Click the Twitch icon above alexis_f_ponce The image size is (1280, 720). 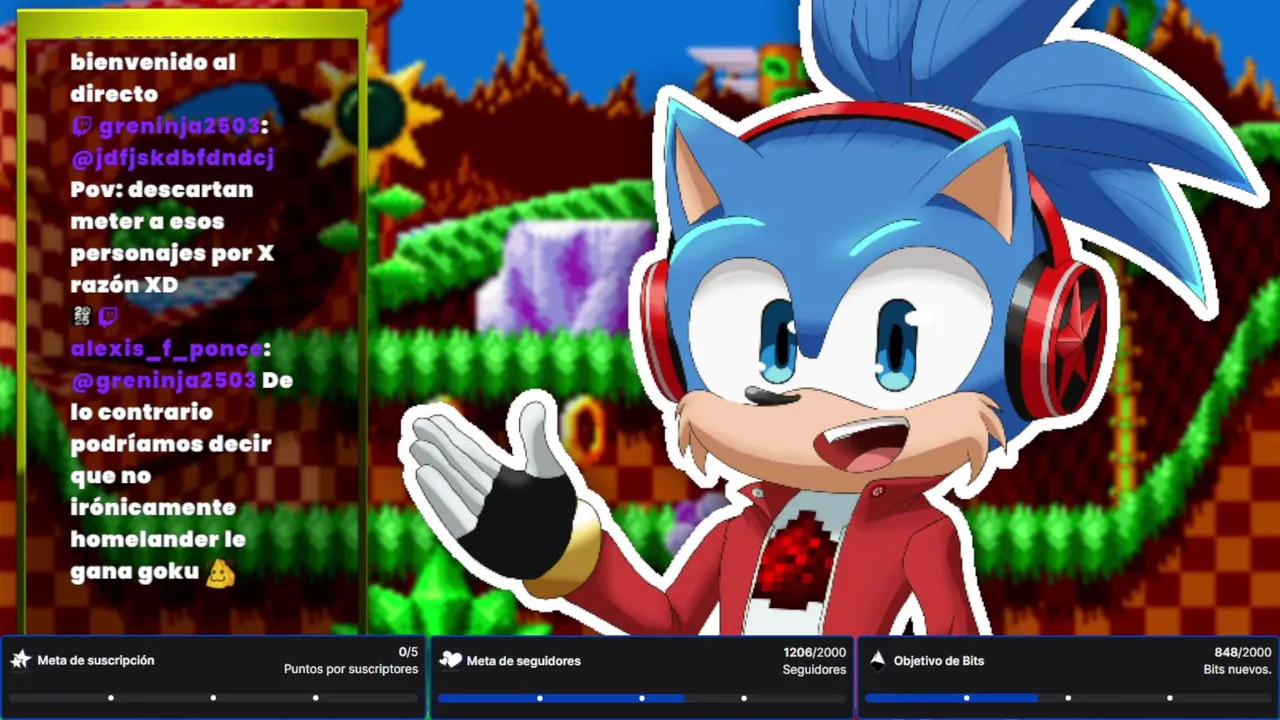click(108, 317)
